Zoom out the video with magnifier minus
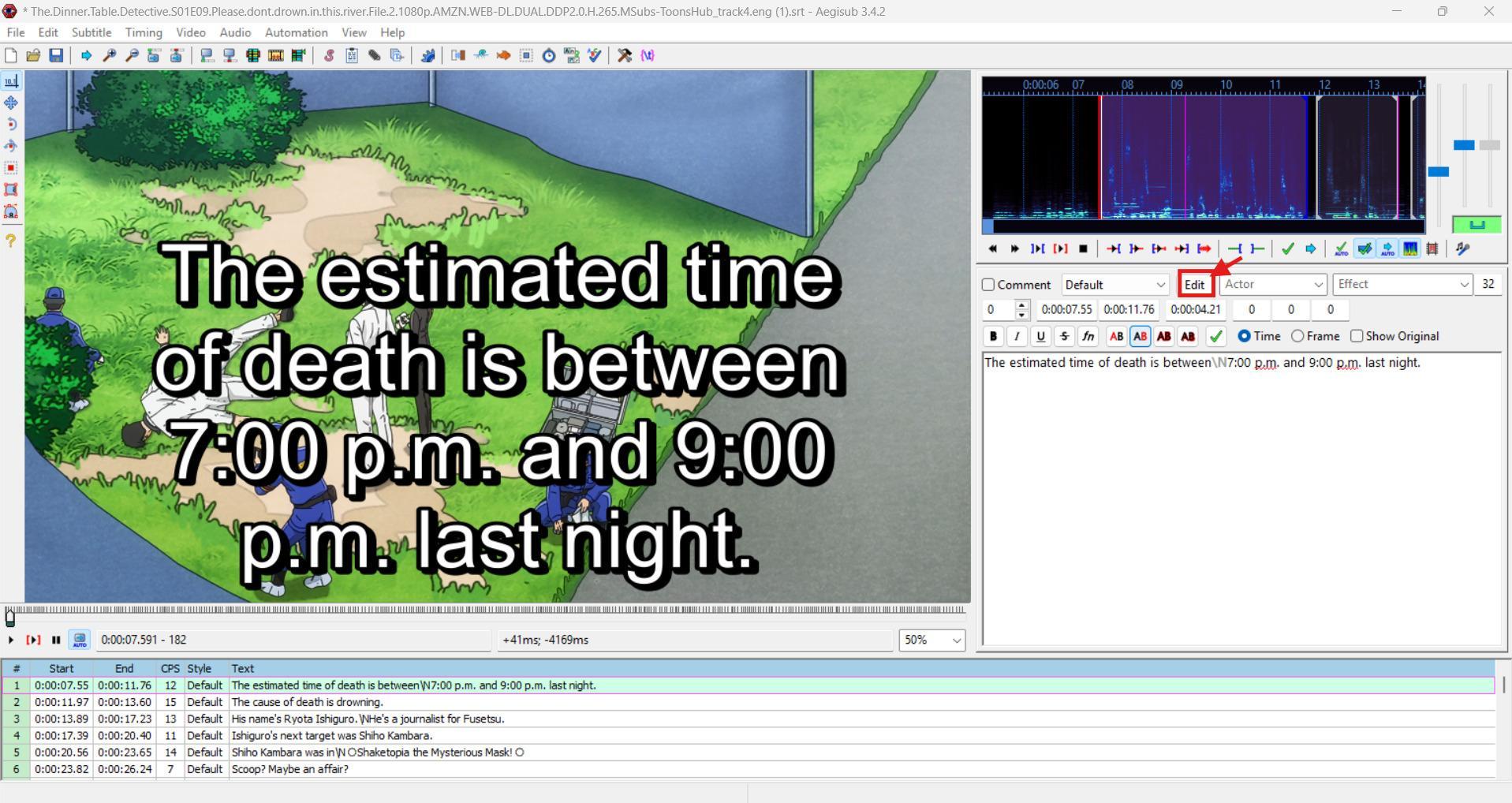This screenshot has width=1512, height=803. click(x=132, y=55)
